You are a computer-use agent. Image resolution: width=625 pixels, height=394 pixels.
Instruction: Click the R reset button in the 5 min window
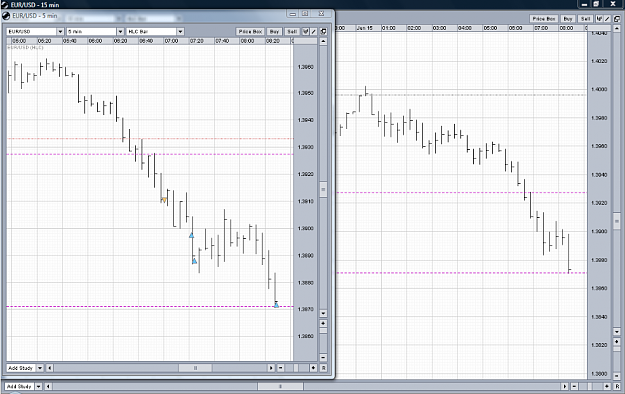[x=324, y=368]
